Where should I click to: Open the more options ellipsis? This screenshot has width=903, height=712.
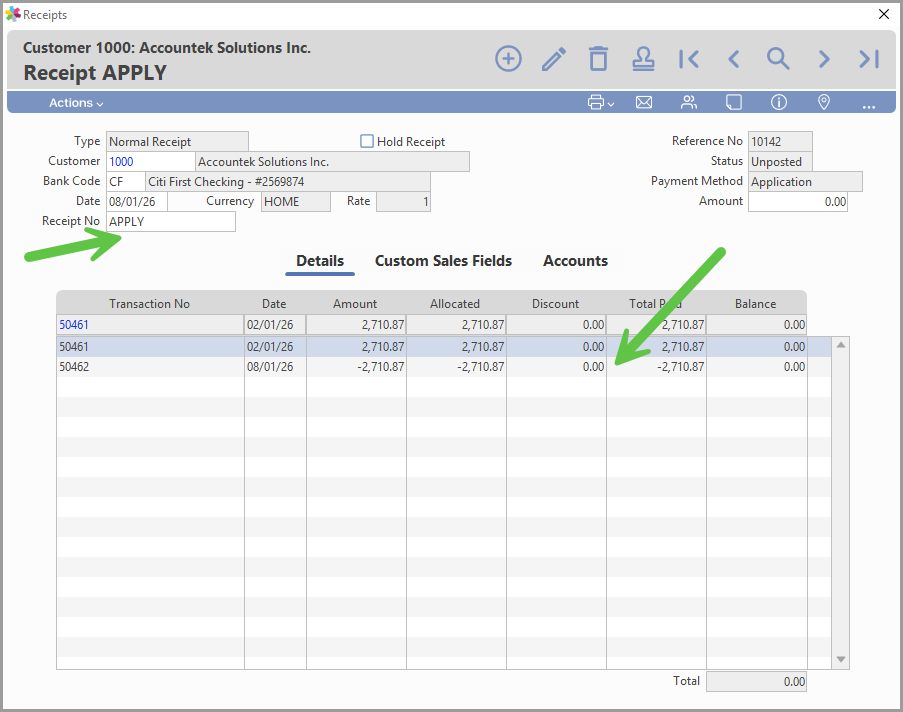[x=868, y=106]
